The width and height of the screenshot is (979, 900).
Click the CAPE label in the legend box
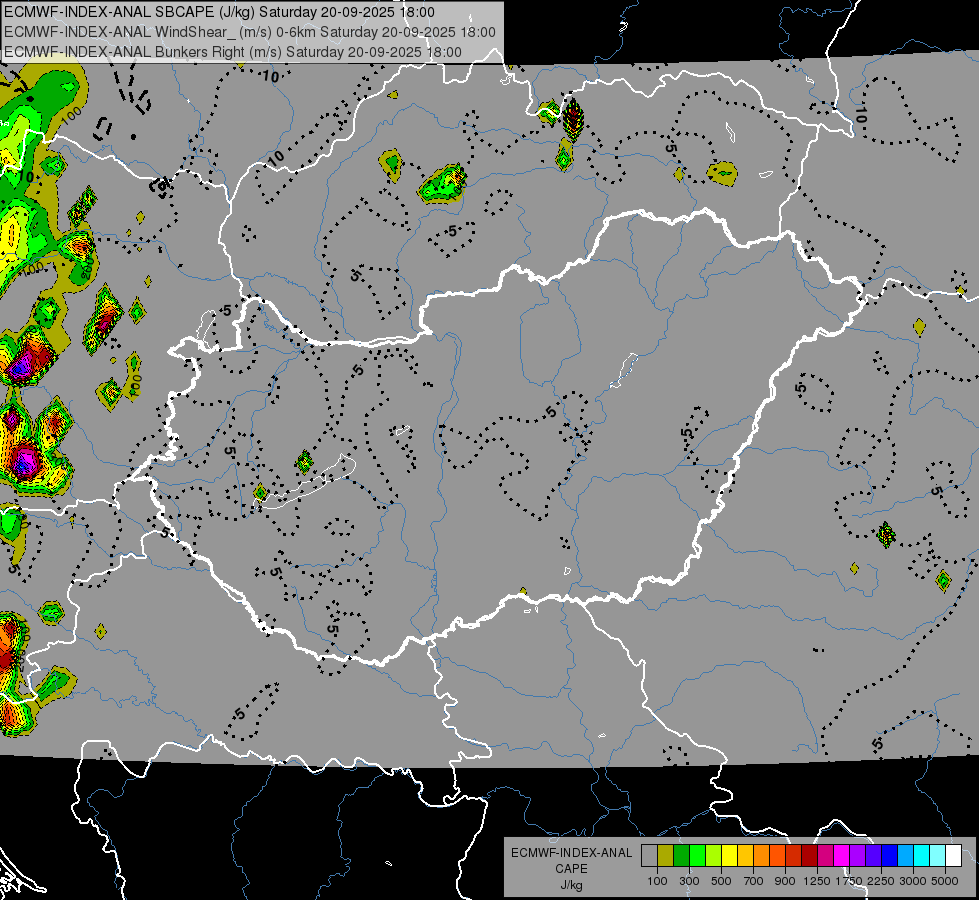571,868
